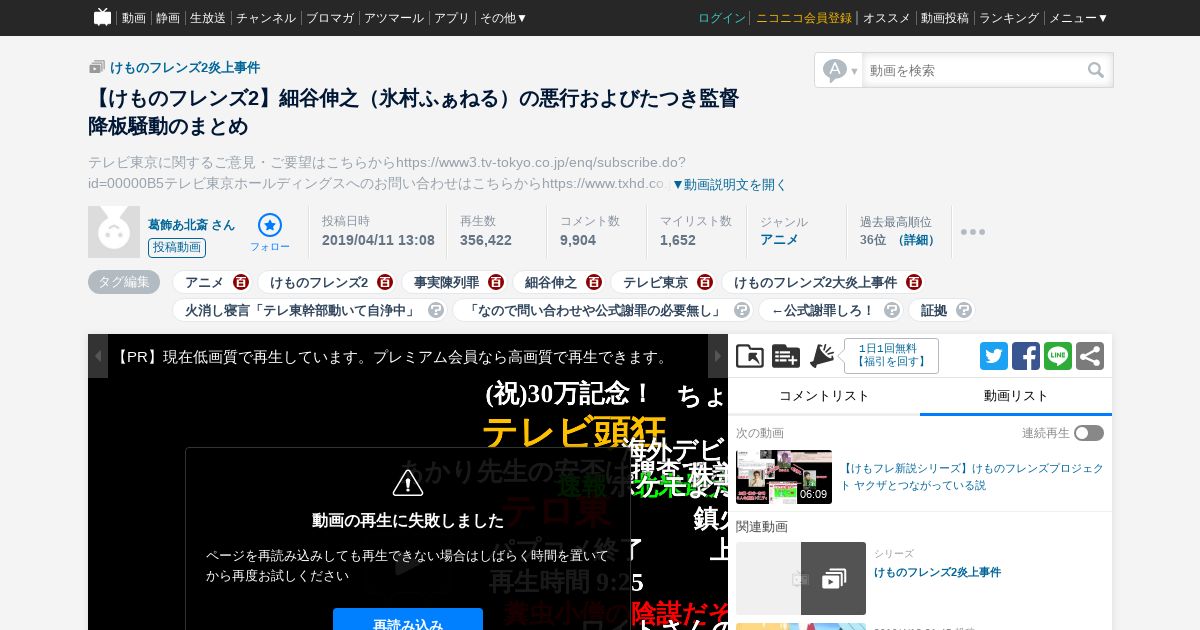Go to next PR message arrow
Image resolution: width=1200 pixels, height=630 pixels.
click(718, 356)
